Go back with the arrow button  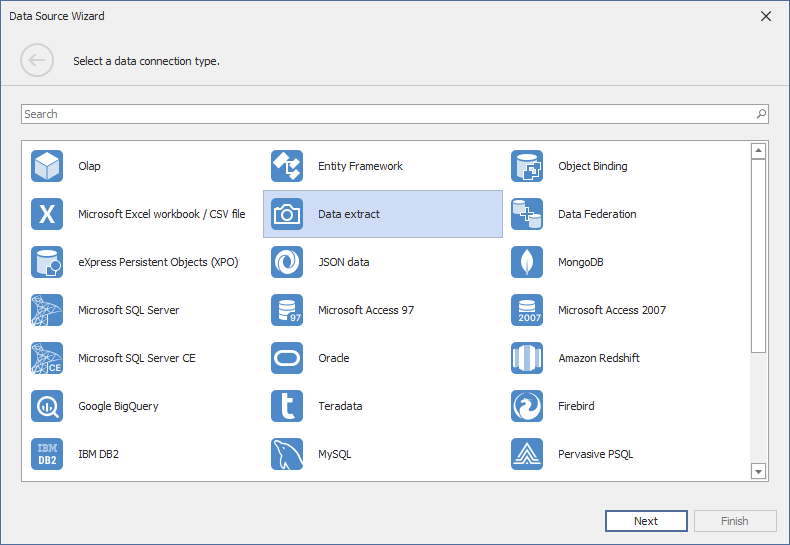(x=37, y=60)
